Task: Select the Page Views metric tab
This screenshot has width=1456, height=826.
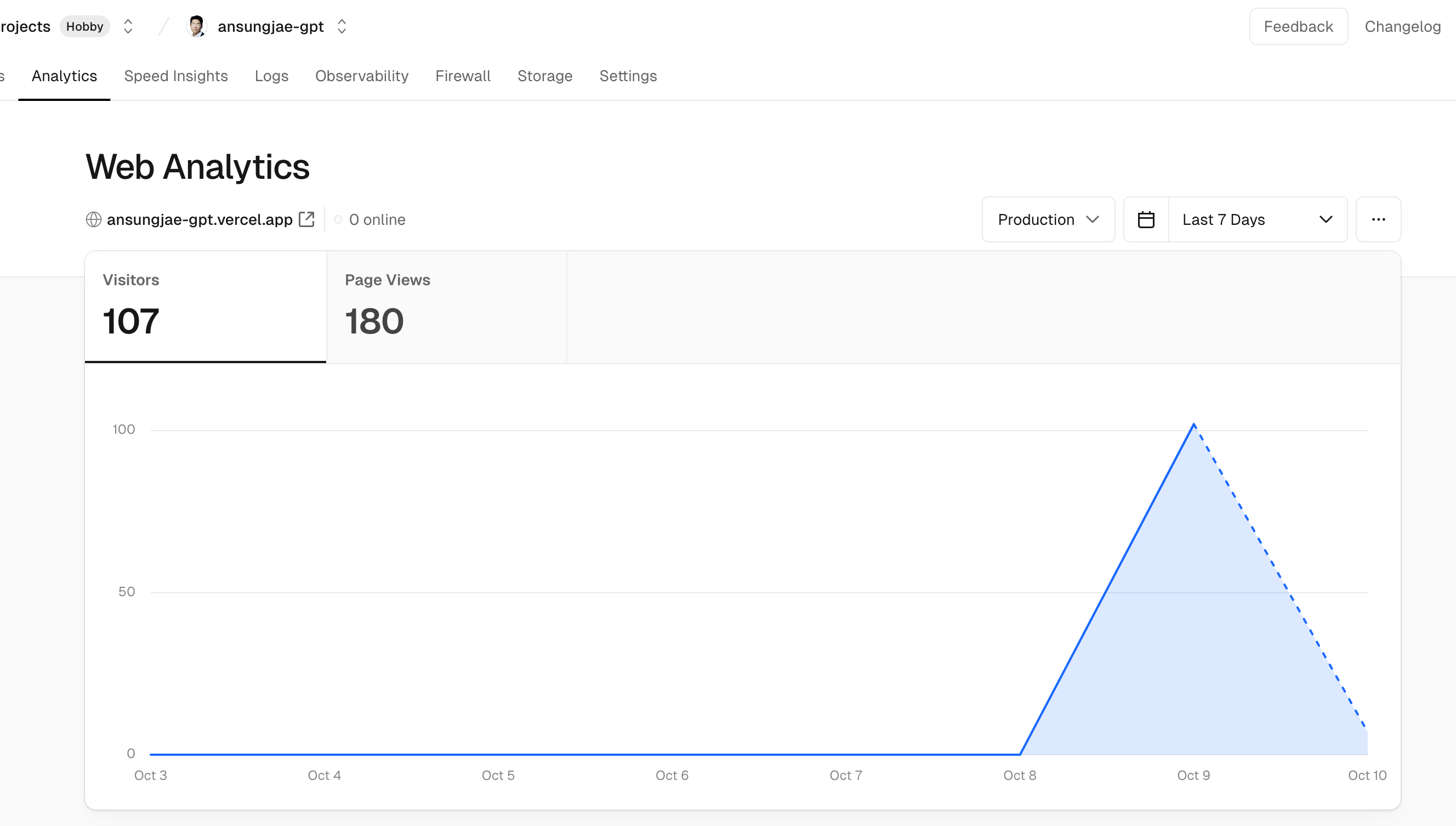Action: (447, 307)
